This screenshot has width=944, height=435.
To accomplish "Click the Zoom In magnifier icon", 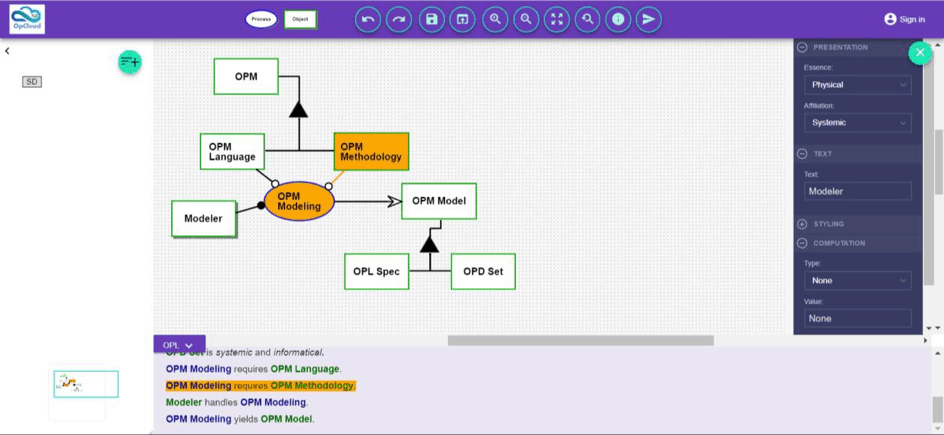I will (x=494, y=19).
